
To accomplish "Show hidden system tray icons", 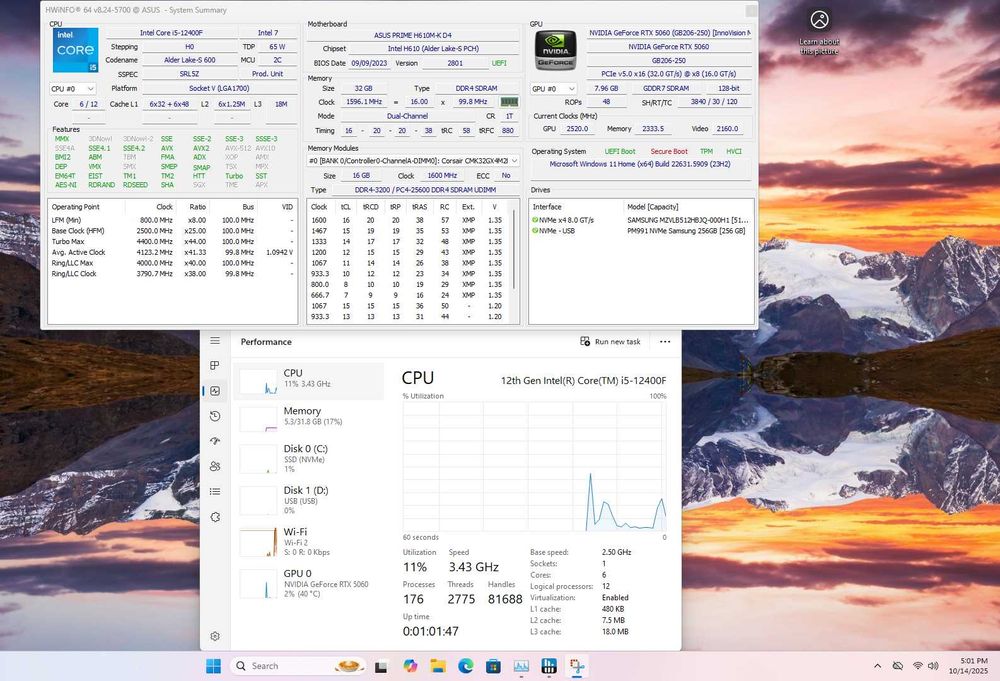I will [x=878, y=666].
